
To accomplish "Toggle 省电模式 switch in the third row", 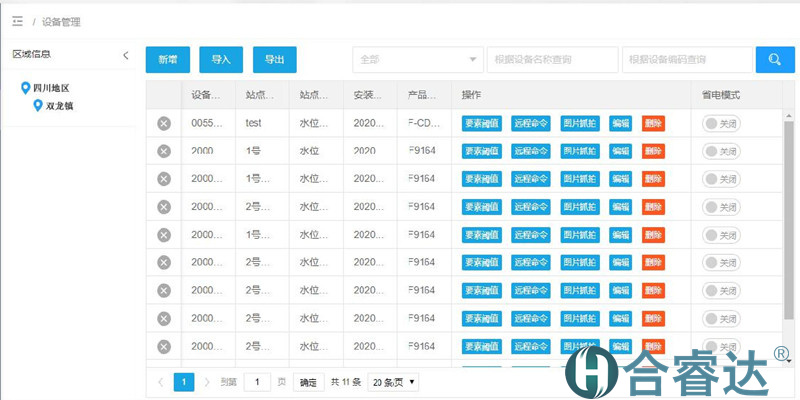I will pyautogui.click(x=720, y=179).
